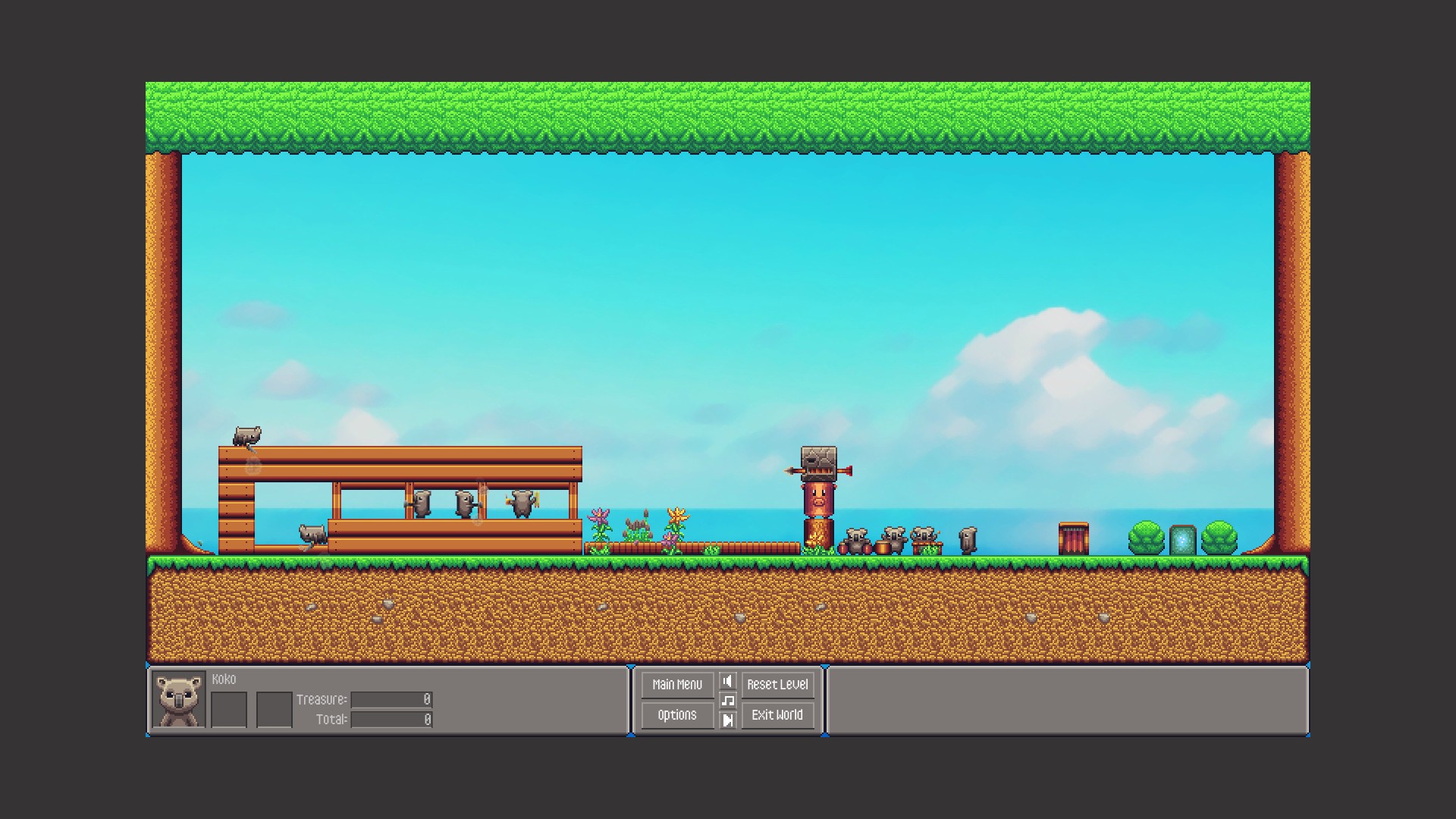Click the Exit World button
The image size is (1456, 819).
(x=777, y=715)
